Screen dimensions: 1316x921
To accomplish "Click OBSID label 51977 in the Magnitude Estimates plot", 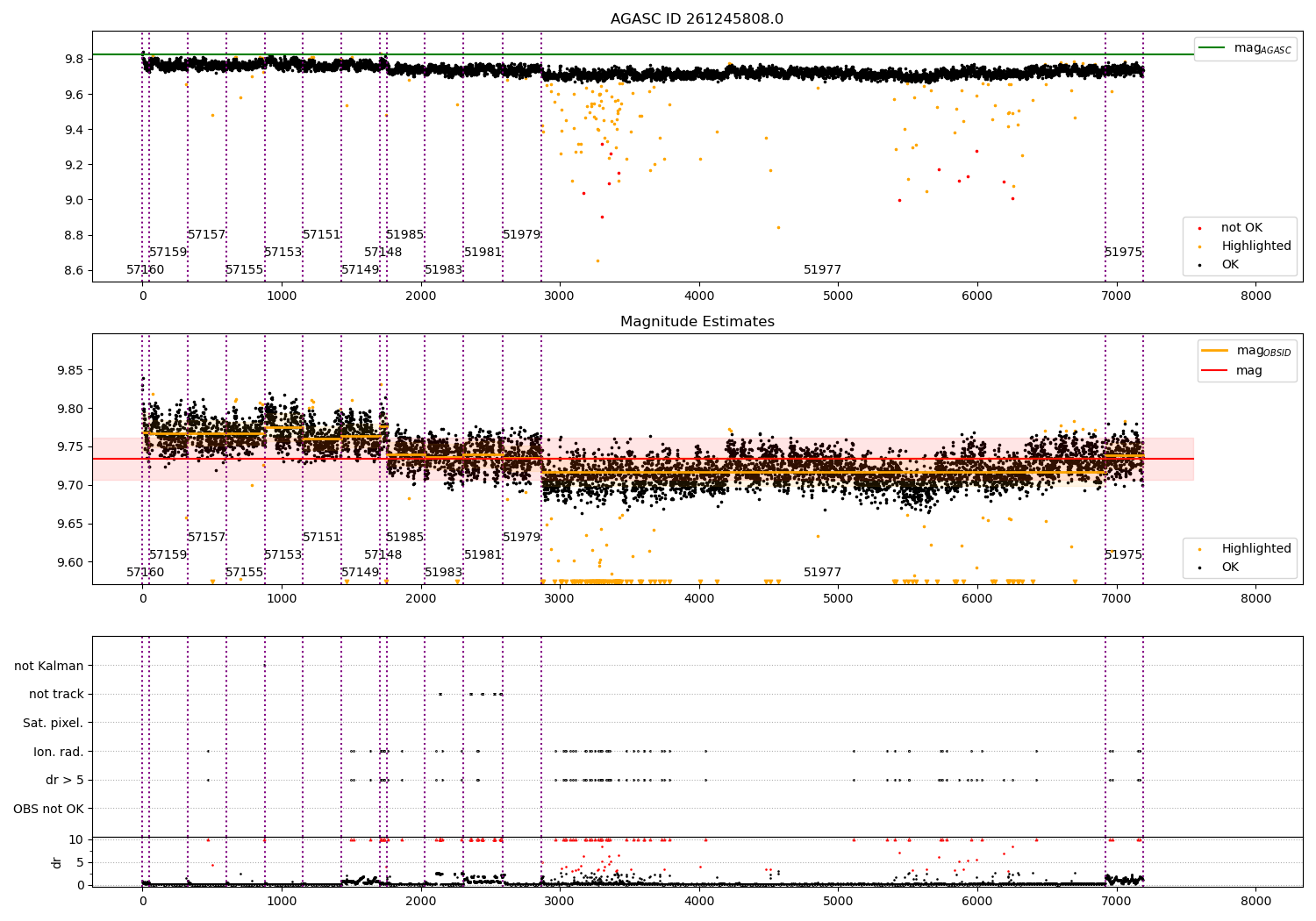I will pos(822,573).
